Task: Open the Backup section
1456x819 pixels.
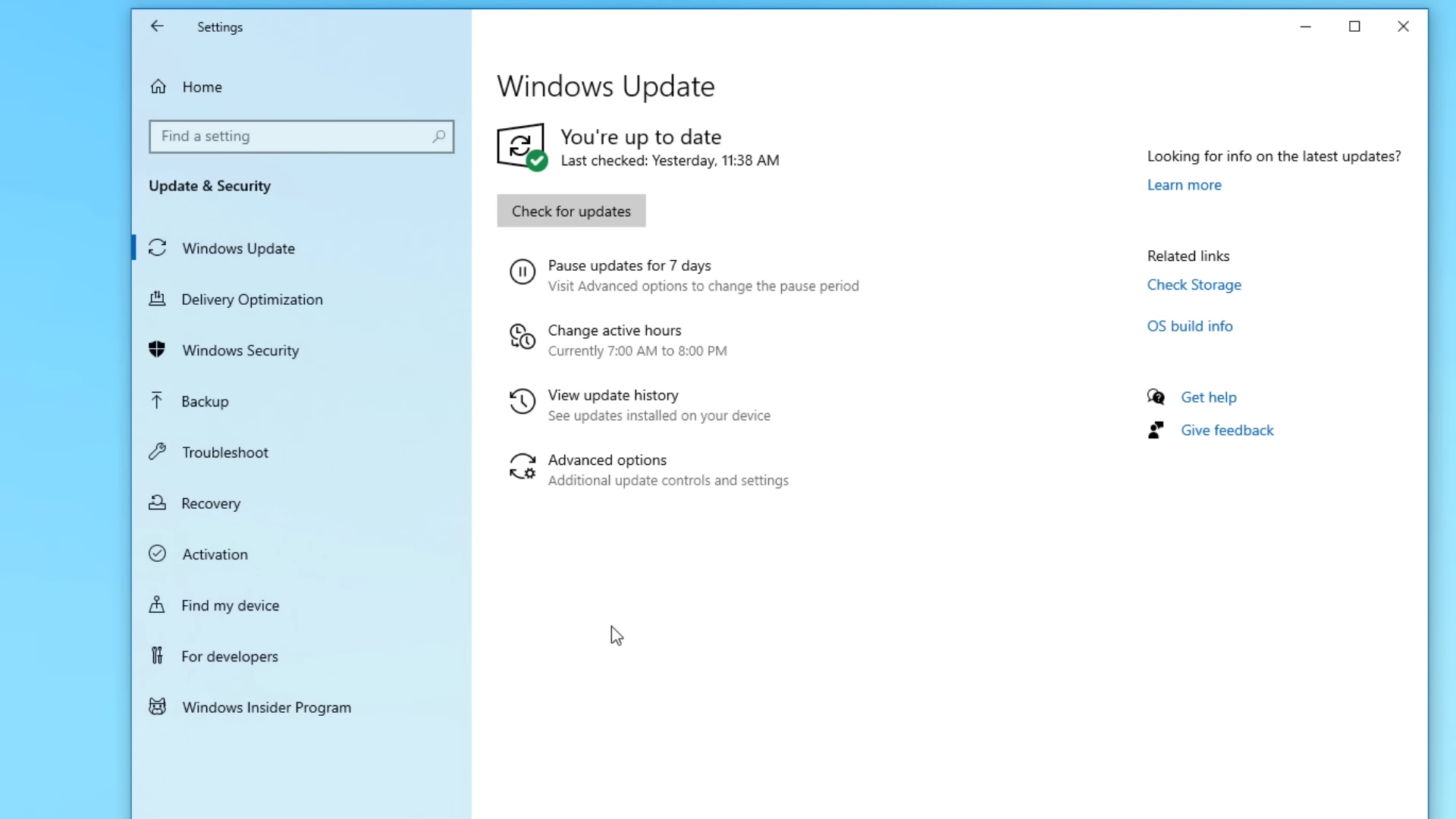Action: click(x=205, y=401)
